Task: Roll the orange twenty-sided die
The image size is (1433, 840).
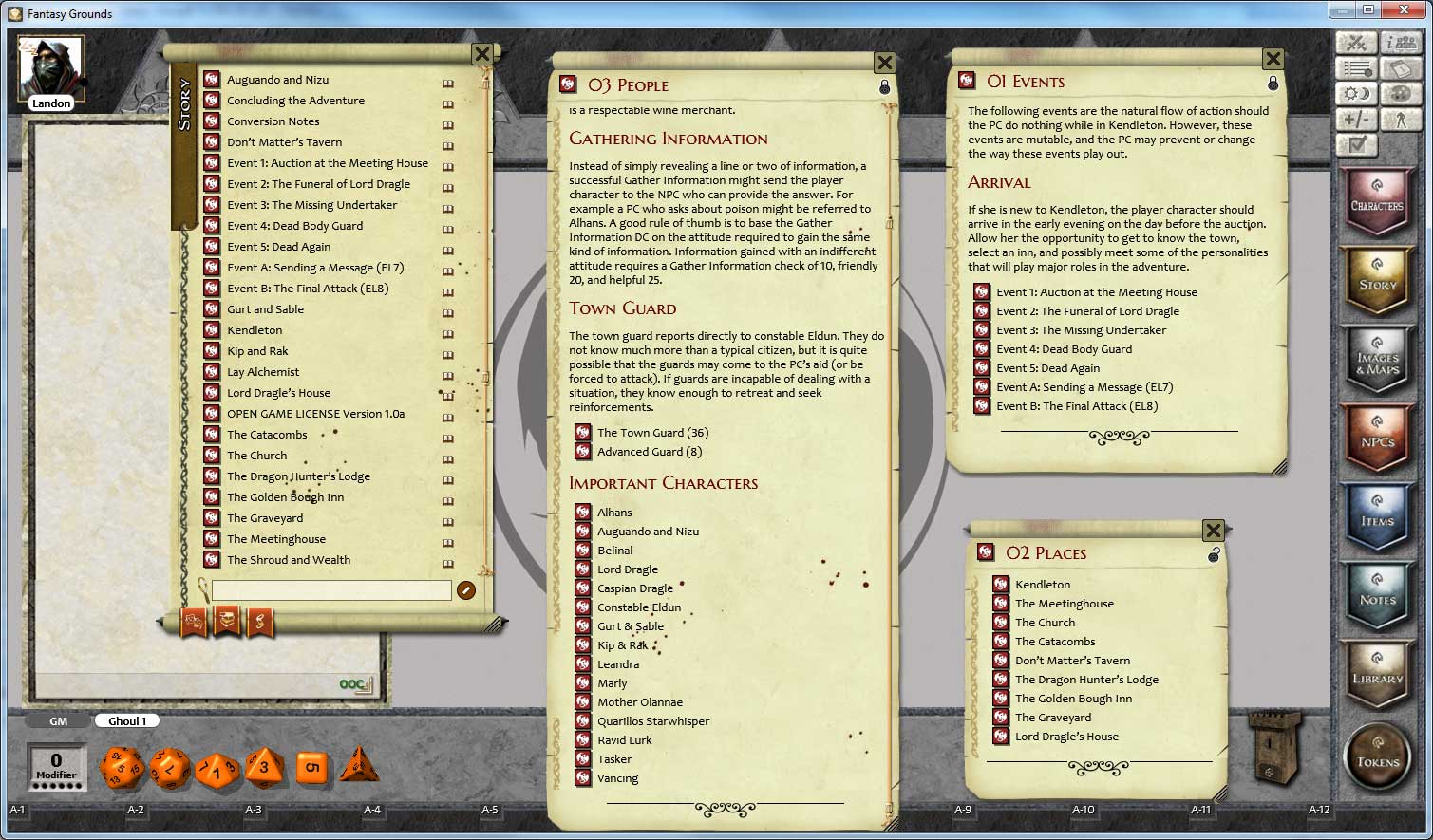Action: coord(123,767)
